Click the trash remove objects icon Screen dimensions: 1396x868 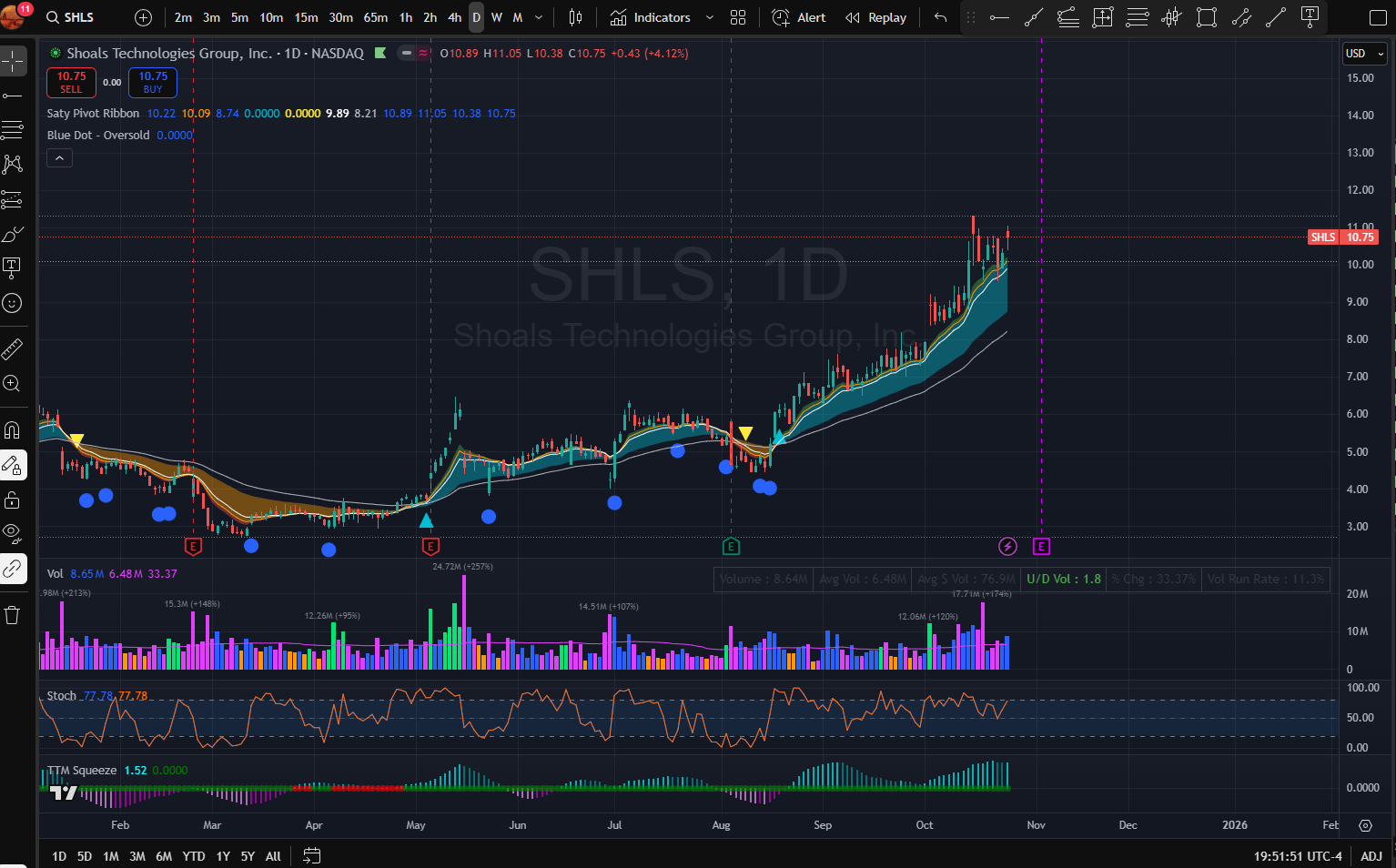(x=13, y=616)
